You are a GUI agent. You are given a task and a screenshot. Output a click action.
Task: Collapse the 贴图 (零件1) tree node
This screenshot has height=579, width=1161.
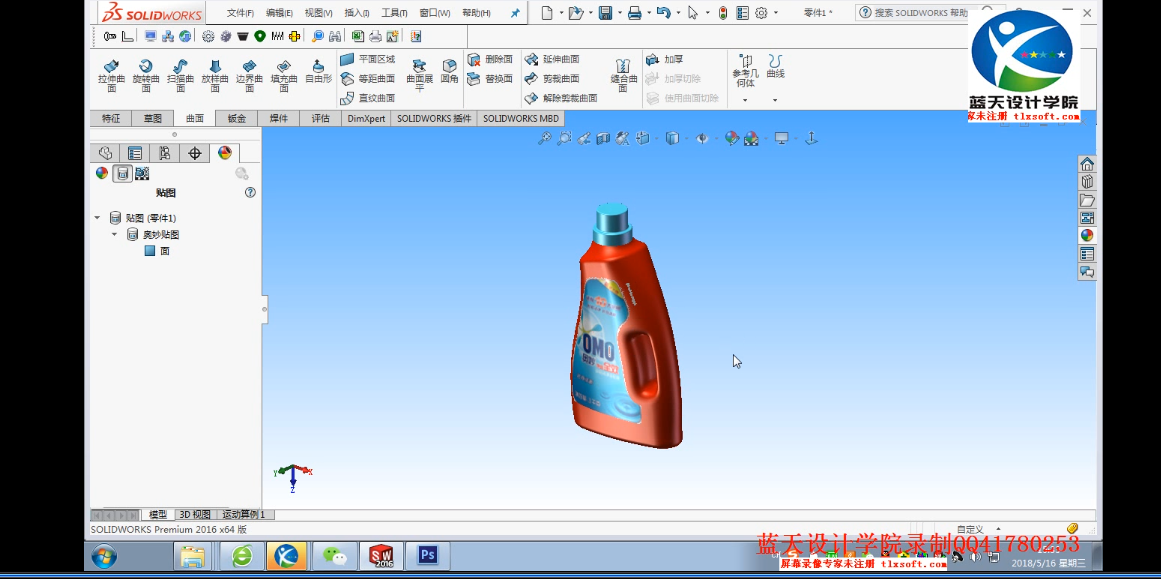pyautogui.click(x=97, y=218)
